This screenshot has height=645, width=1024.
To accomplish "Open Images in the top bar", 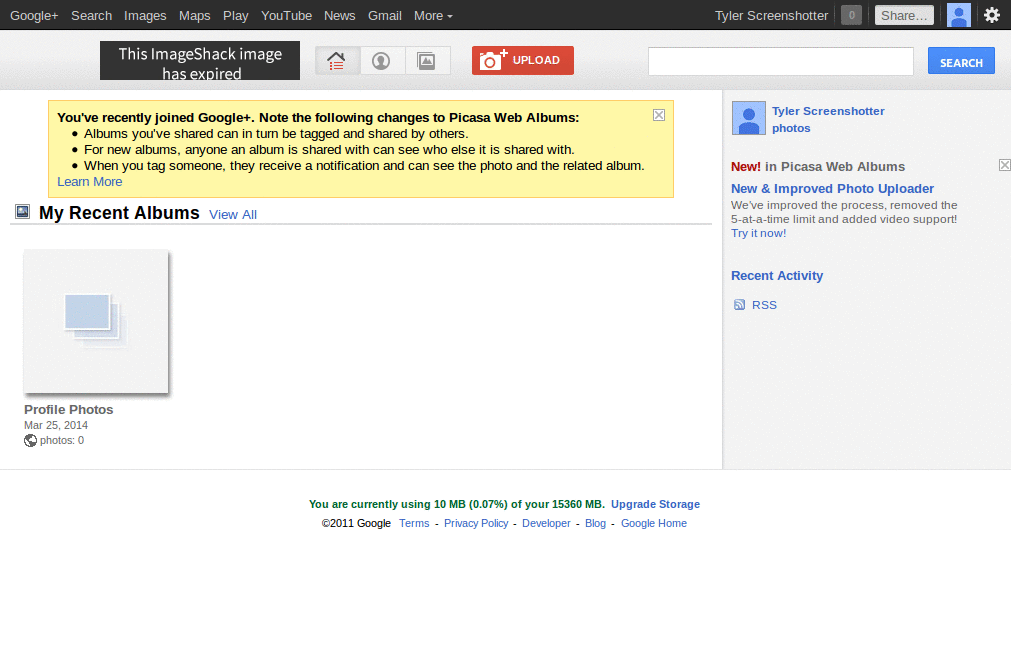I will click(145, 16).
